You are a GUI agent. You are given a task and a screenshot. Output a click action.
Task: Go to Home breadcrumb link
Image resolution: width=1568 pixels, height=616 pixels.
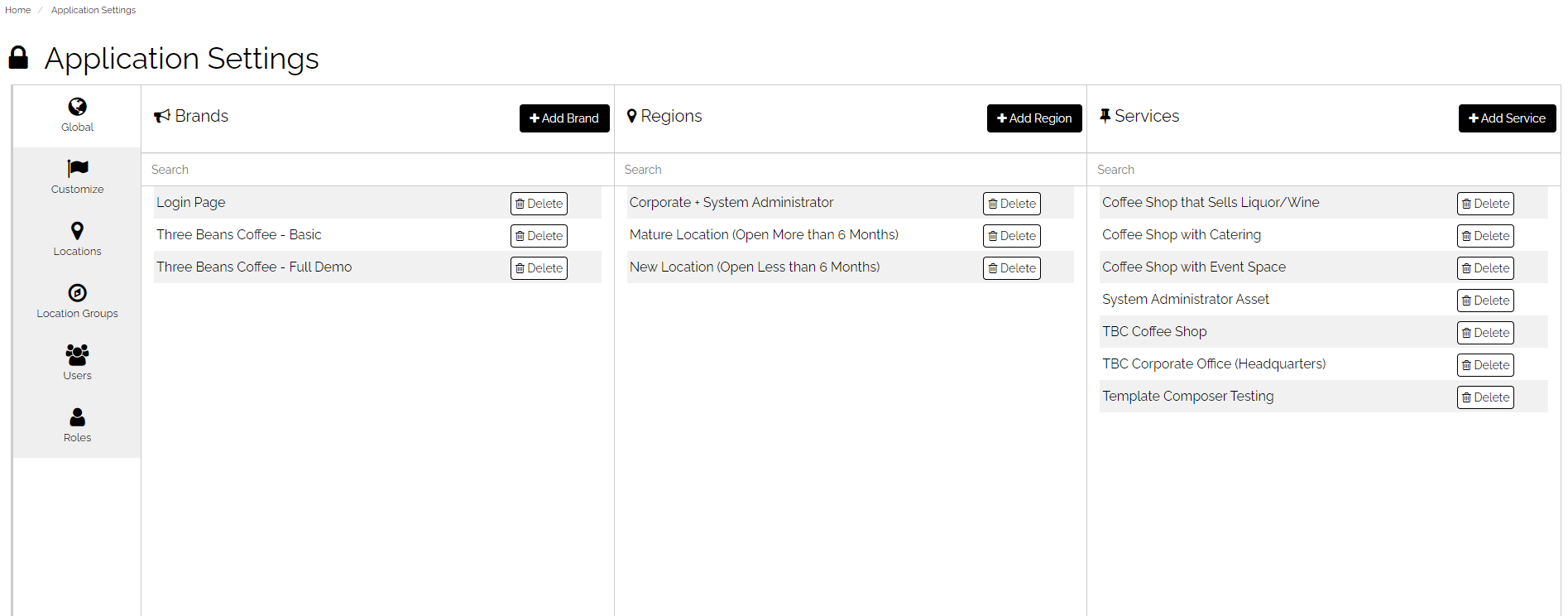coord(17,10)
